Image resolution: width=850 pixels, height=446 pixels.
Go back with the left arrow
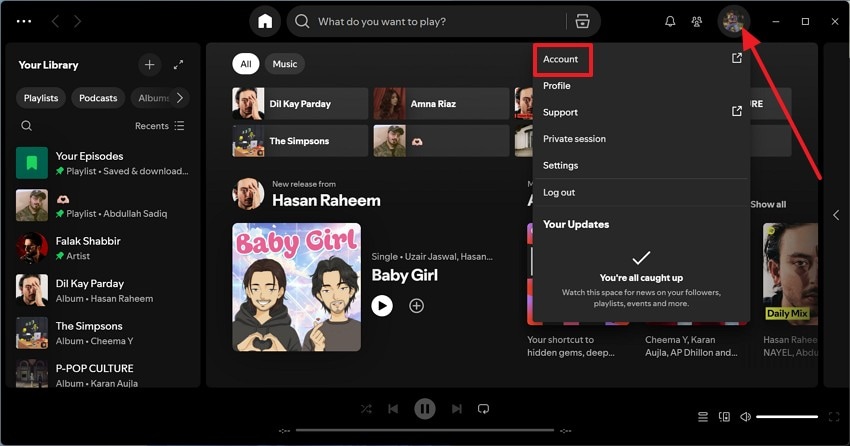[55, 21]
